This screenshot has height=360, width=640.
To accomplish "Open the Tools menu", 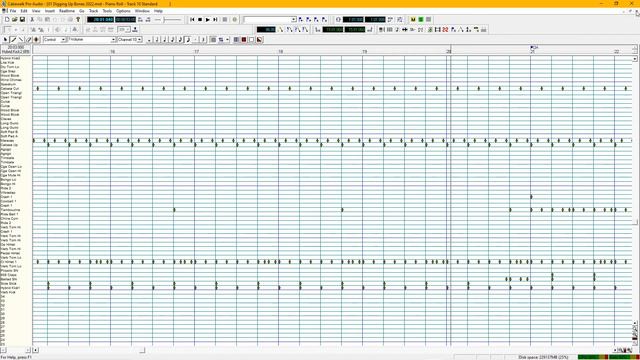I will coord(107,11).
